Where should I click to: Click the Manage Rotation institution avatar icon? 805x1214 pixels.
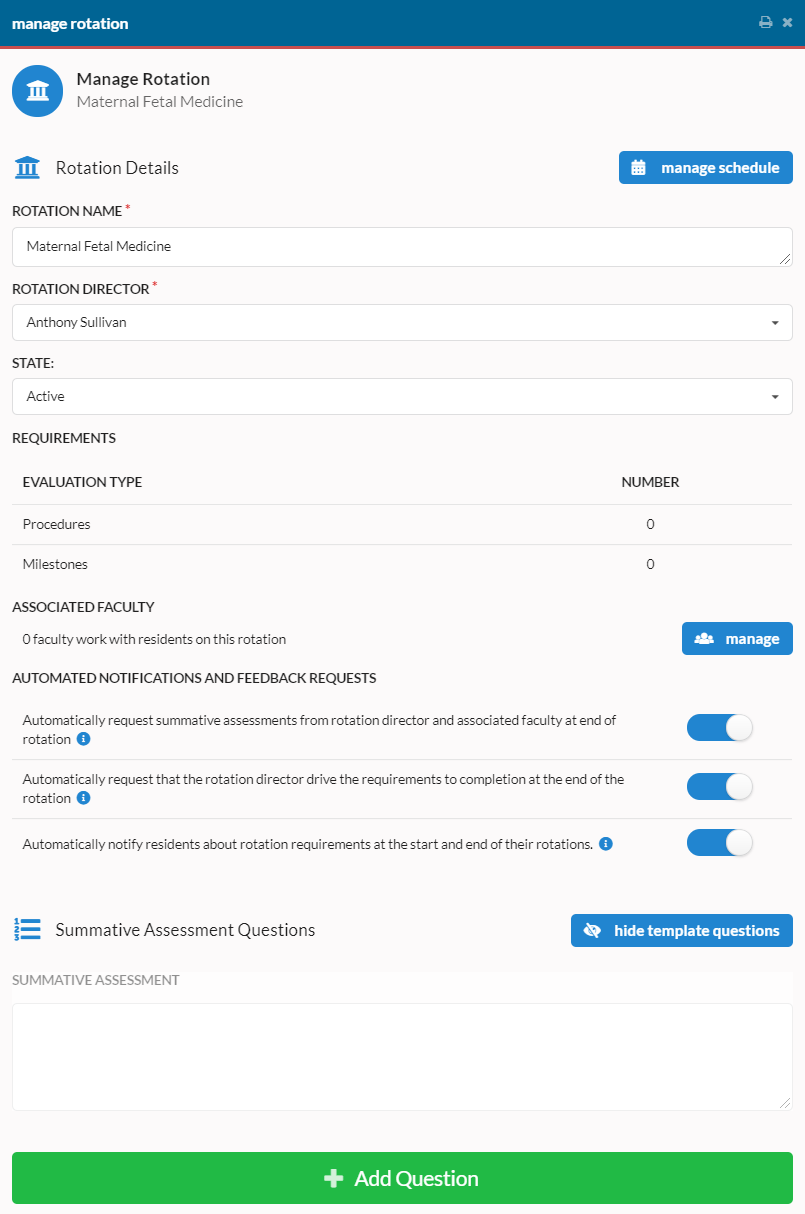pos(38,91)
